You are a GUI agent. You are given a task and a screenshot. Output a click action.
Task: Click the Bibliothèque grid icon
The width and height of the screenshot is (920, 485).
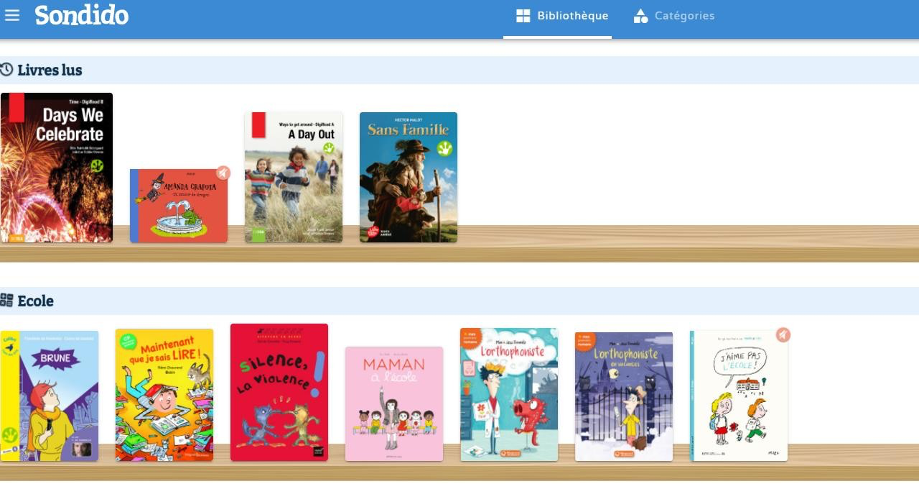[523, 16]
